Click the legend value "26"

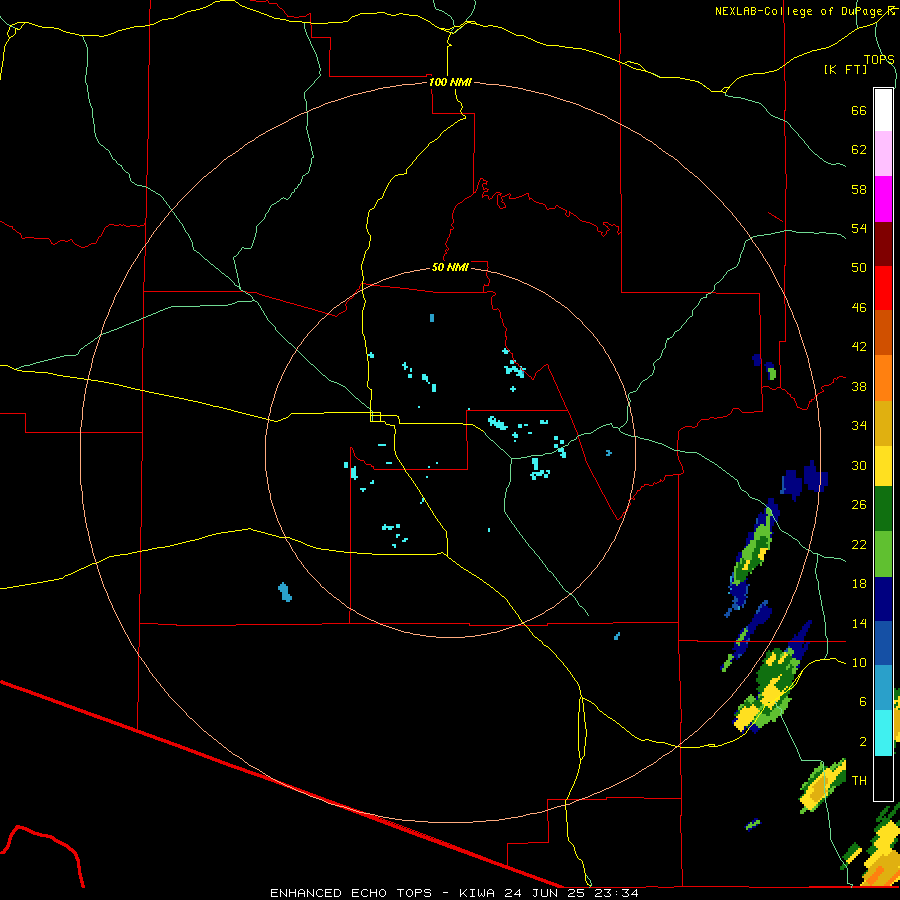[x=859, y=505]
